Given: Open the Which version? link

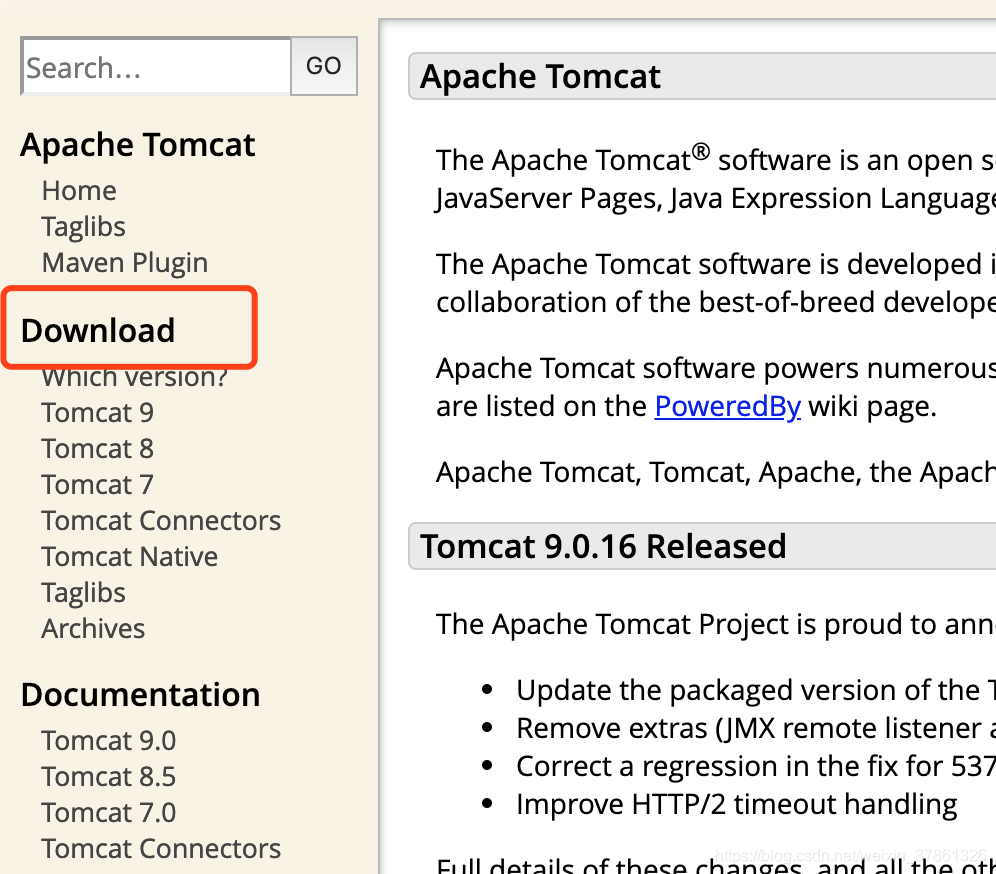Looking at the screenshot, I should click(135, 377).
